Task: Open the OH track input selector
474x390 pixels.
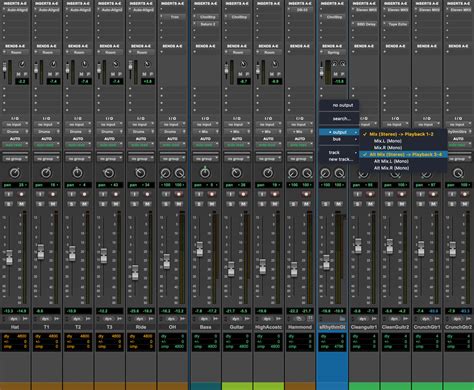Action: pyautogui.click(x=172, y=124)
